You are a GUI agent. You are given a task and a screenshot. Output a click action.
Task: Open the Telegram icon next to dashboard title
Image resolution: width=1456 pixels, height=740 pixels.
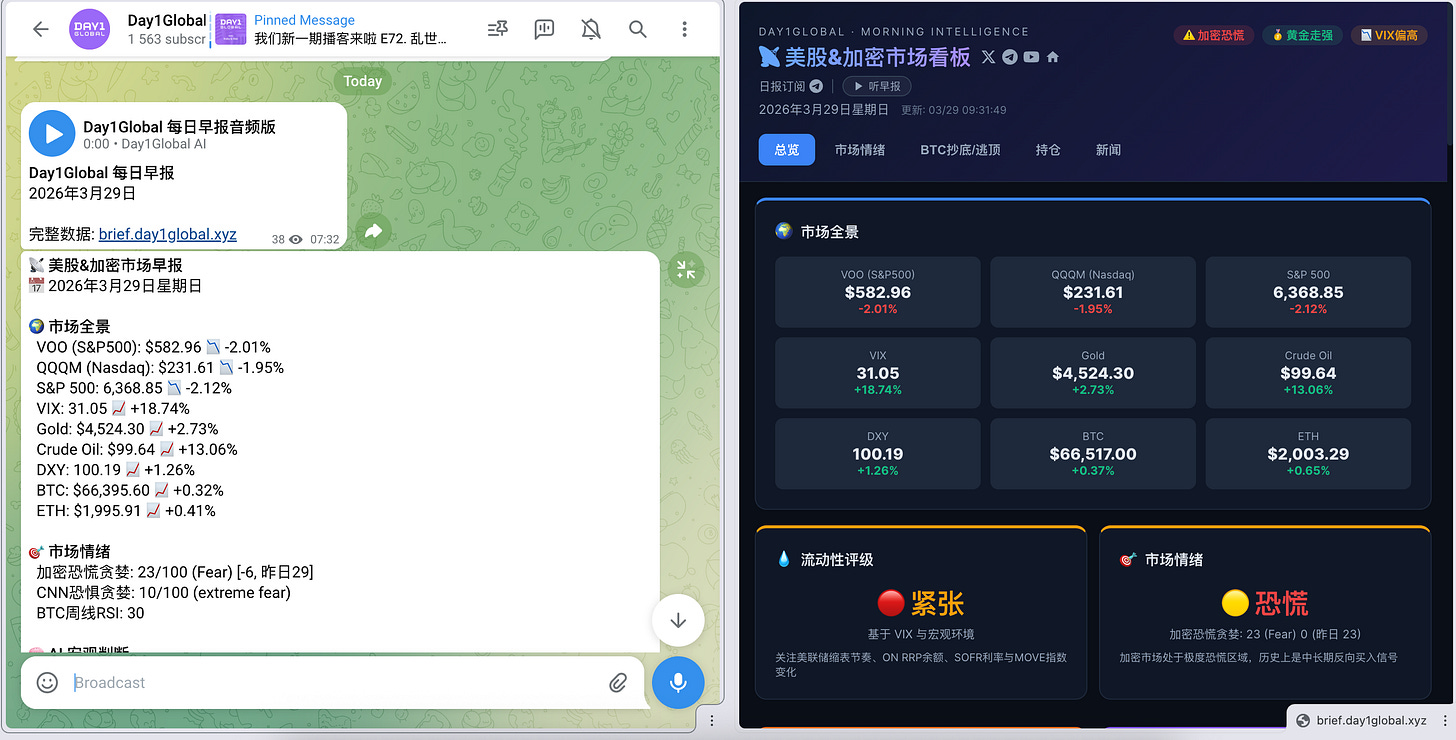pyautogui.click(x=1010, y=57)
